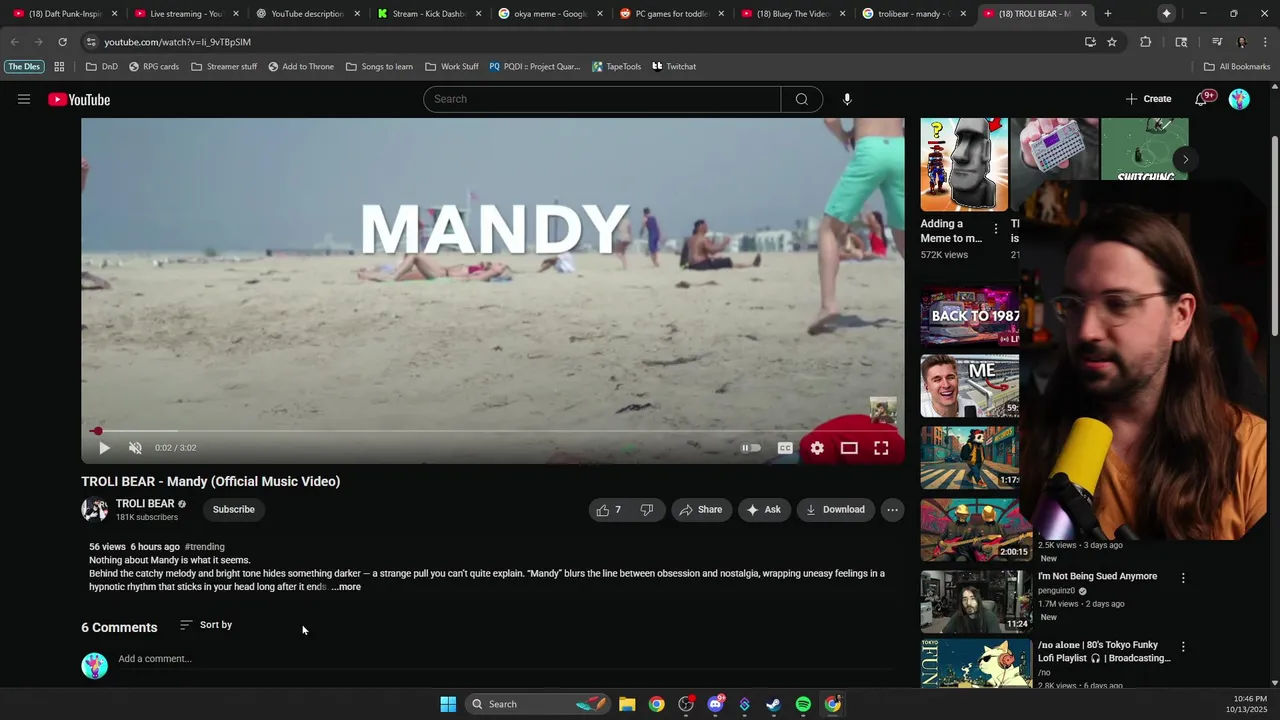Expand description with ...more
Viewport: 1280px width, 720px height.
click(x=346, y=587)
